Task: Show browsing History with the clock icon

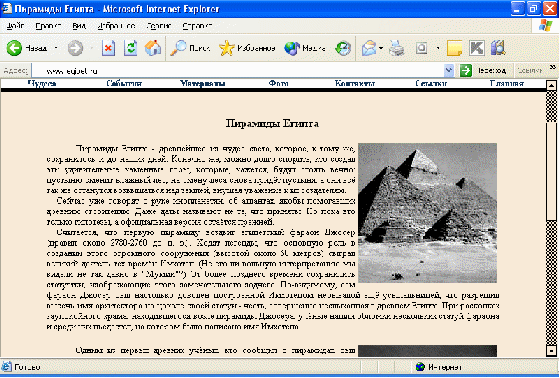Action: [343, 48]
